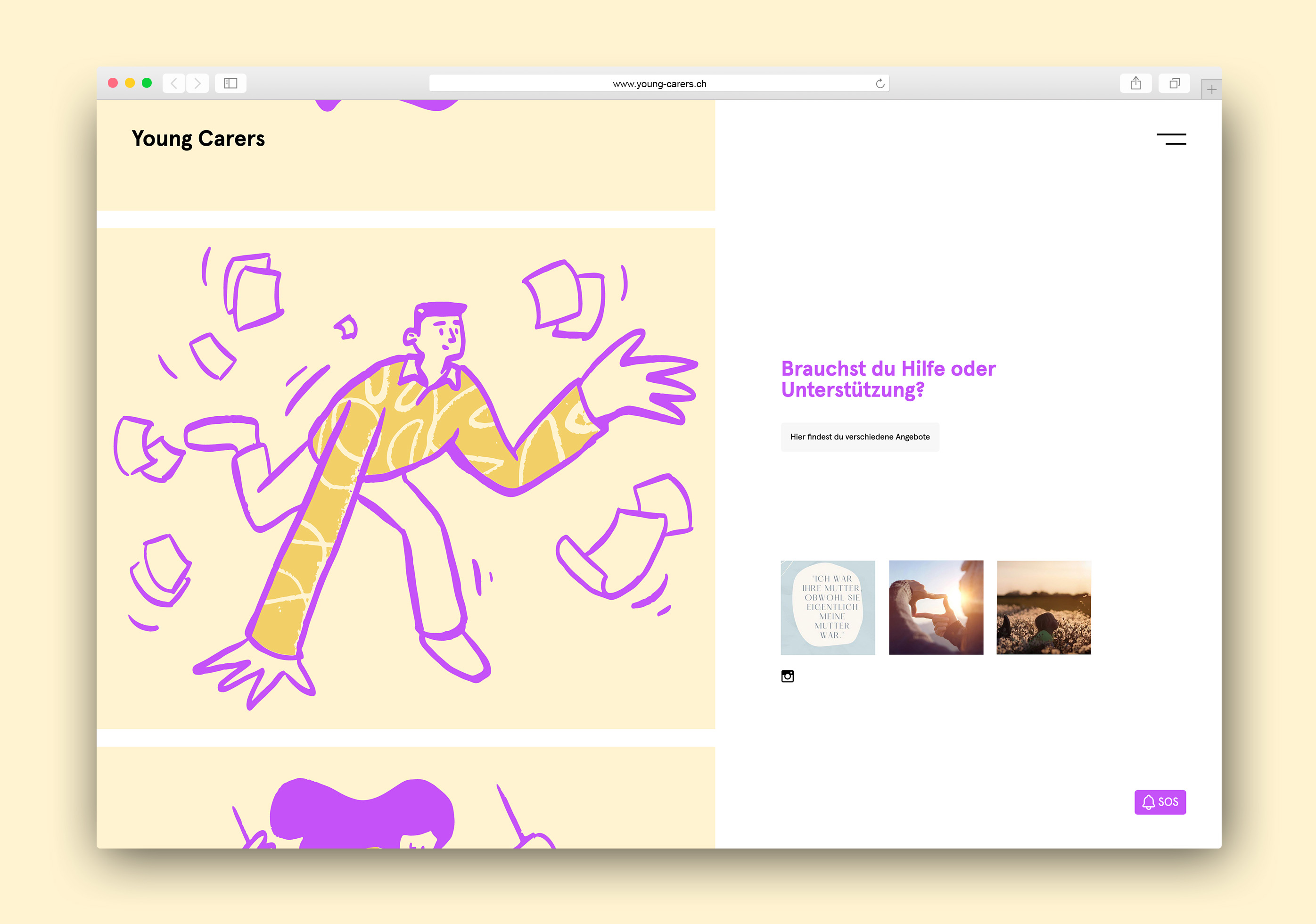1316x924 pixels.
Task: Click 'Hier findest du verschiedene Angebote' button
Action: click(x=860, y=437)
